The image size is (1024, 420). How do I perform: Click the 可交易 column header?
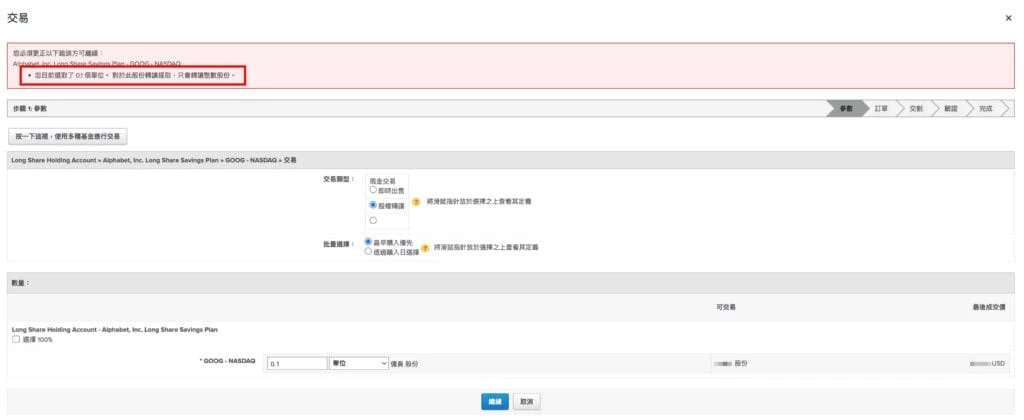pos(726,307)
